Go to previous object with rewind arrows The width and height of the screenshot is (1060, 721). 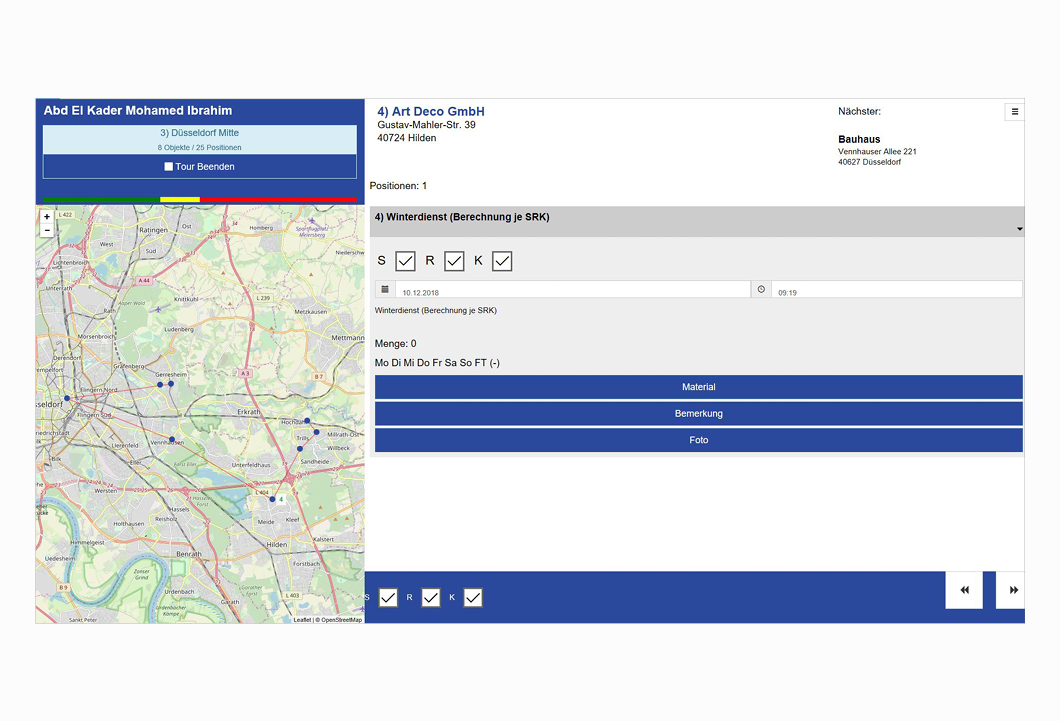tap(964, 590)
